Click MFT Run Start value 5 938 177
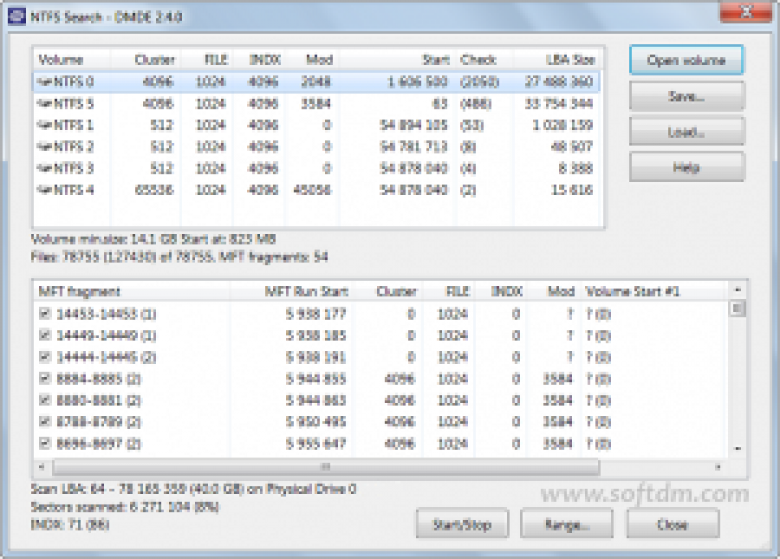The height and width of the screenshot is (559, 780). 316,314
